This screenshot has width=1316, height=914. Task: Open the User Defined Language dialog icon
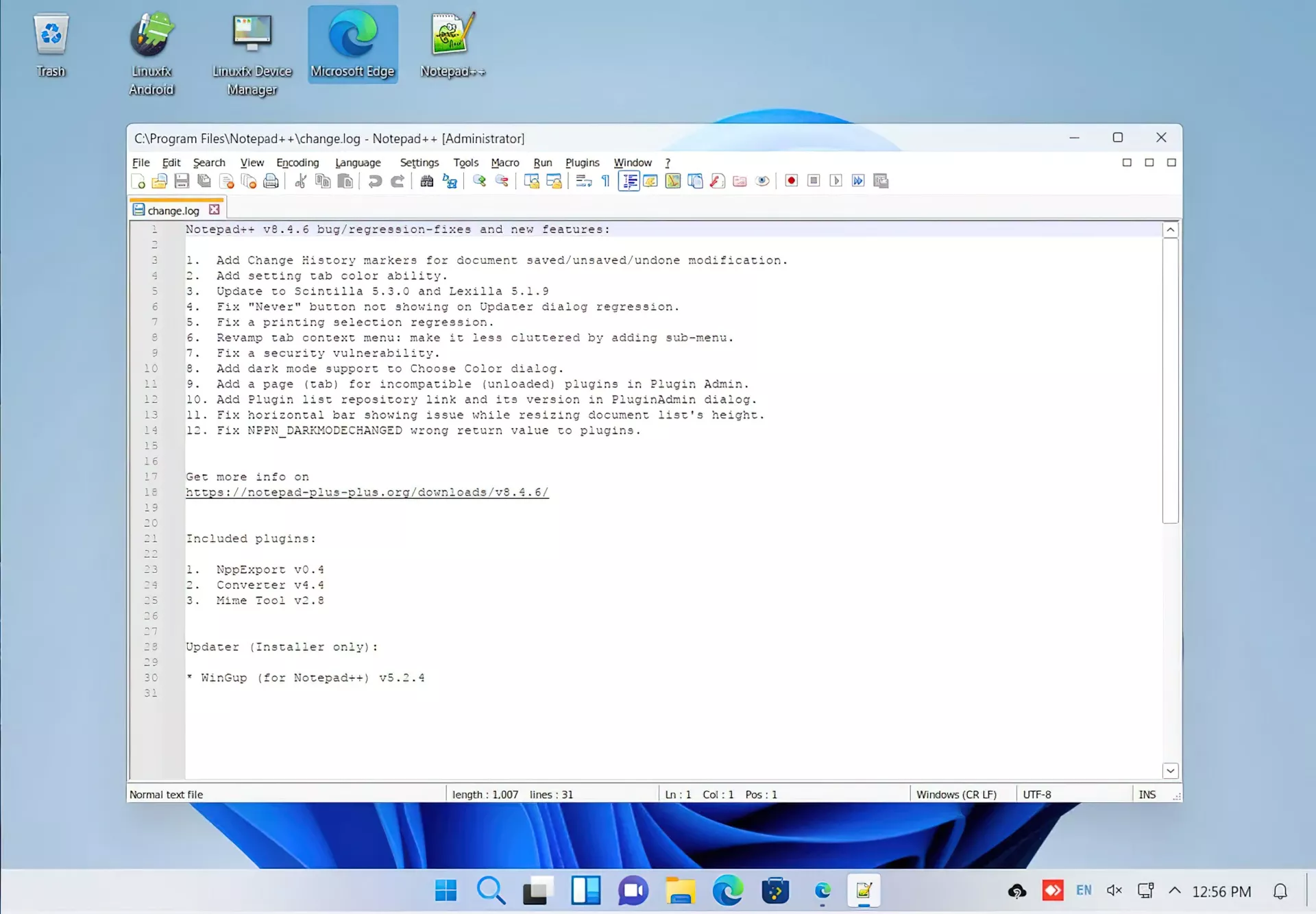click(650, 181)
